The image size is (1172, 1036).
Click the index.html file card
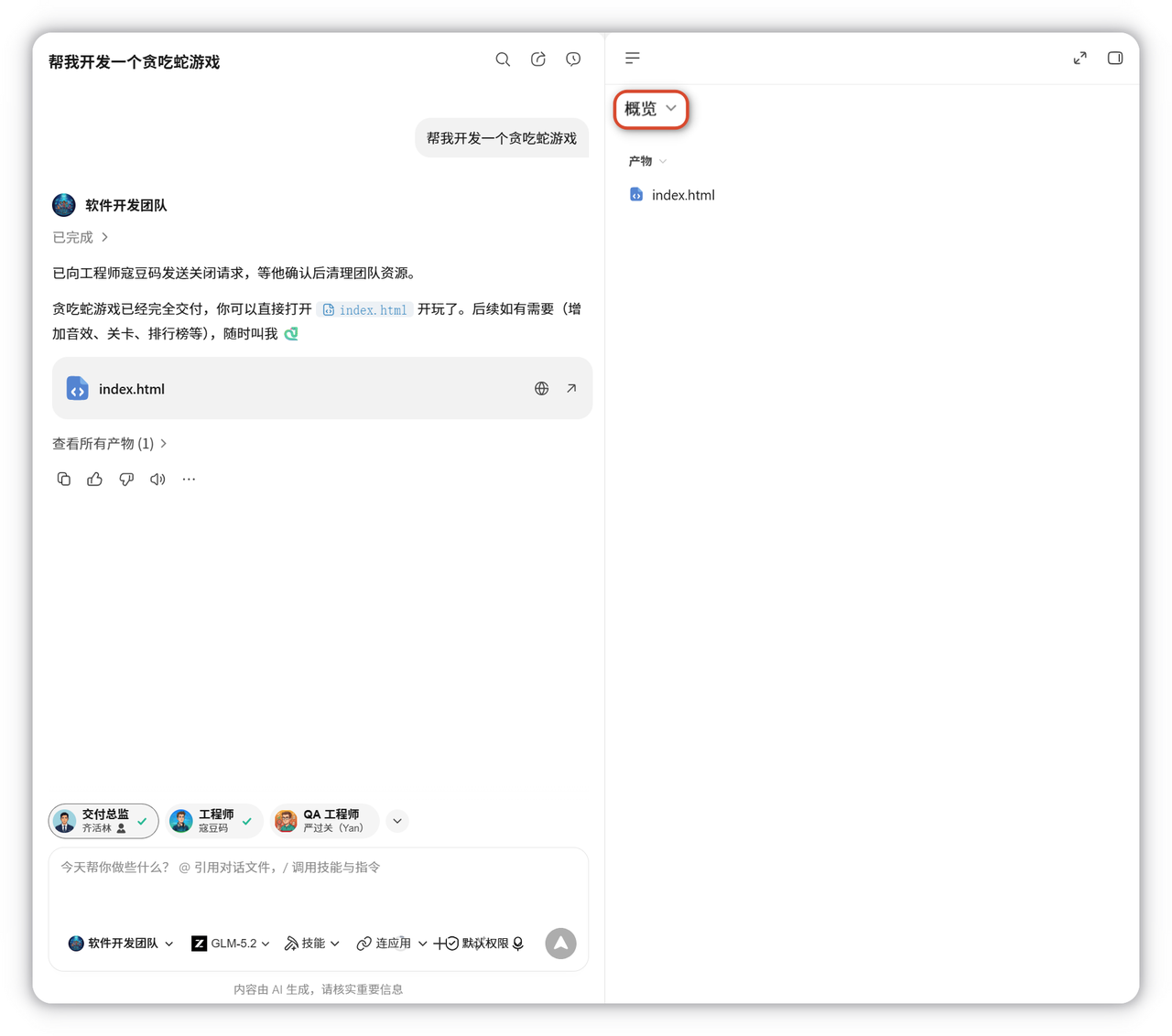click(322, 389)
